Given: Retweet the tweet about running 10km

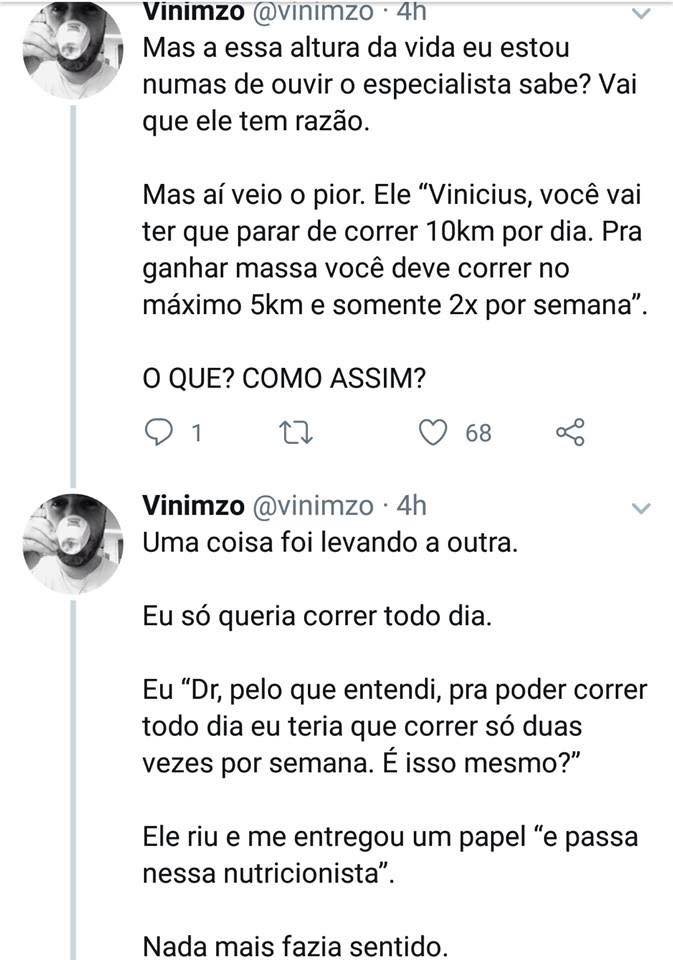Looking at the screenshot, I should click(296, 432).
